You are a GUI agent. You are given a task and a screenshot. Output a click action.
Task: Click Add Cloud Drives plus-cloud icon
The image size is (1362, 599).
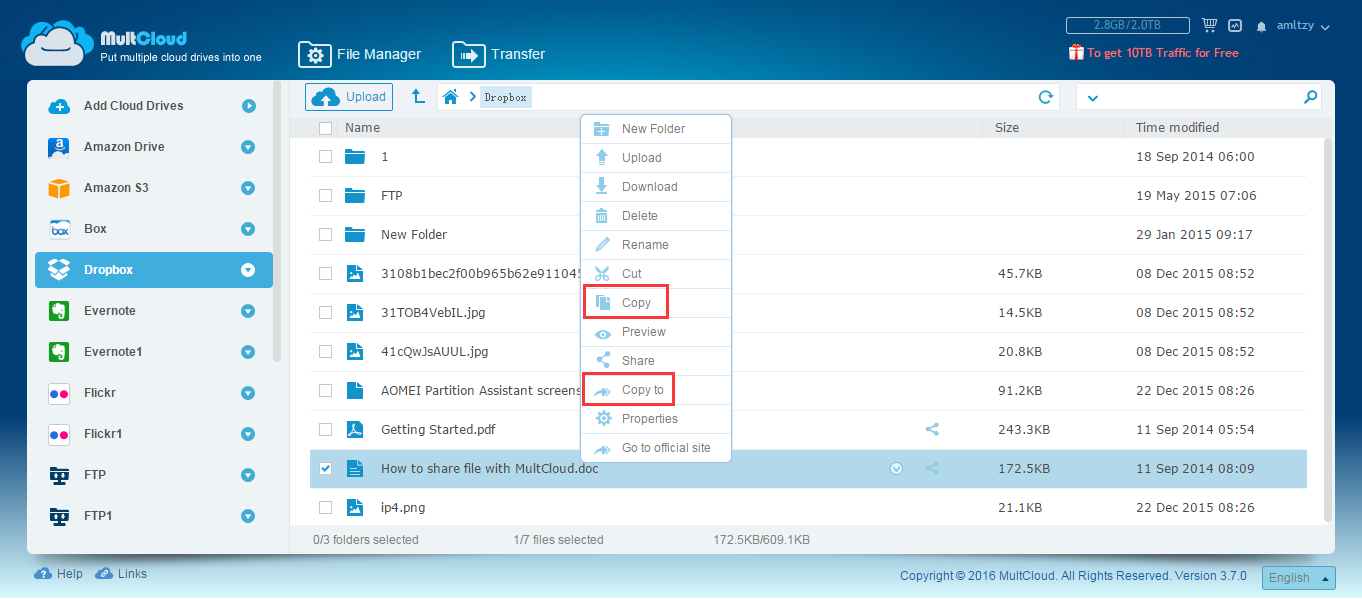[x=60, y=106]
